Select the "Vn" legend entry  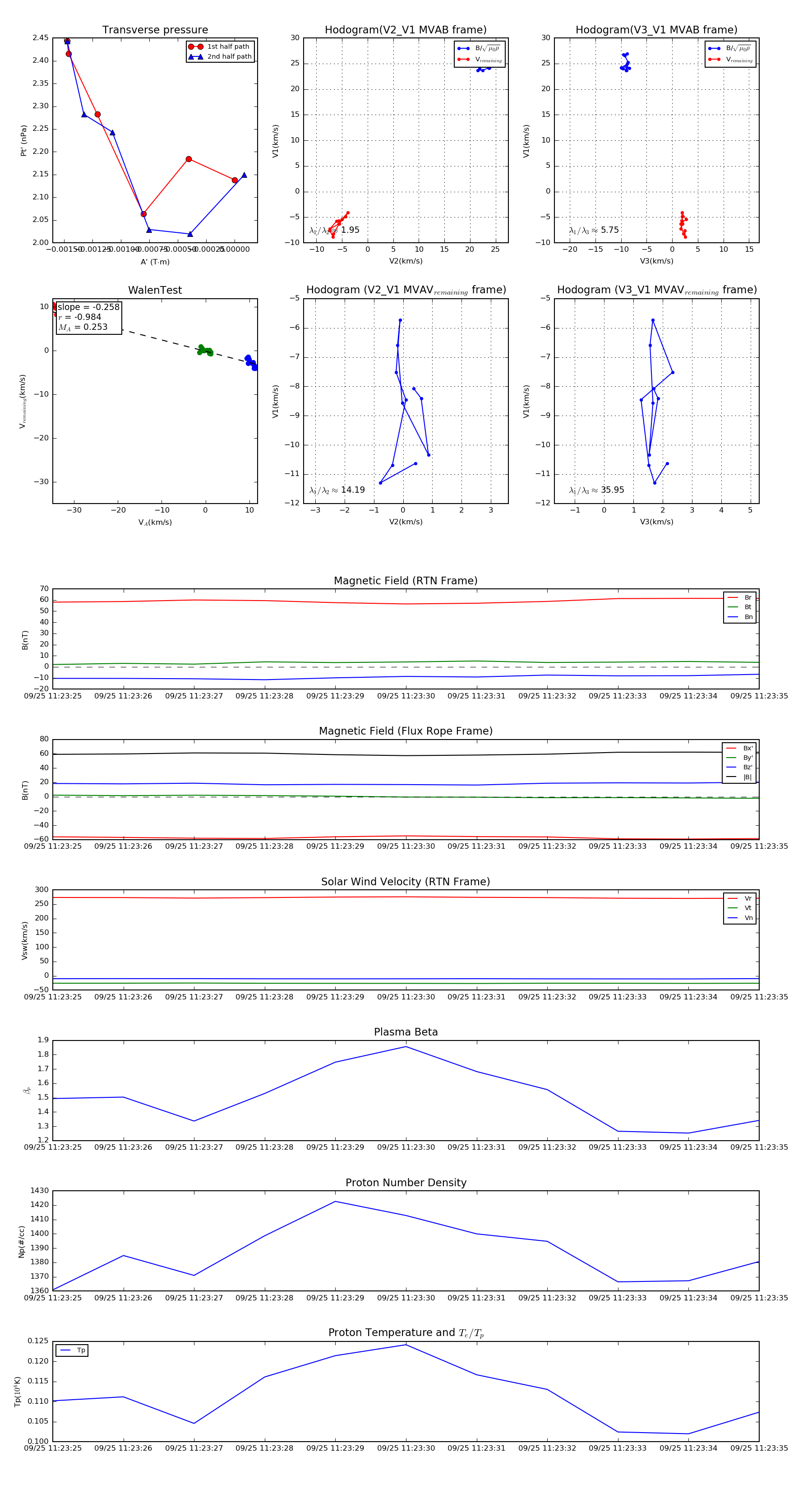click(740, 918)
